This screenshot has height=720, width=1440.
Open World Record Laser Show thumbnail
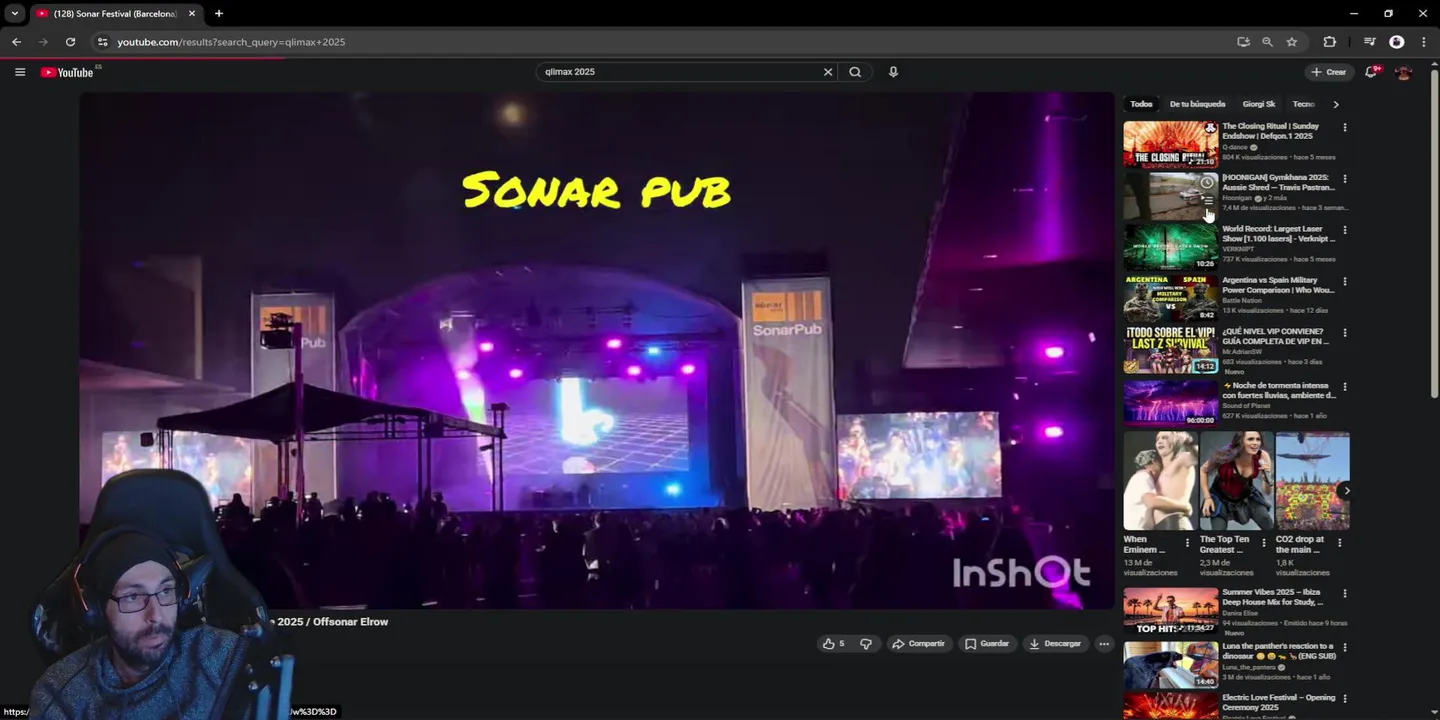pos(1170,248)
